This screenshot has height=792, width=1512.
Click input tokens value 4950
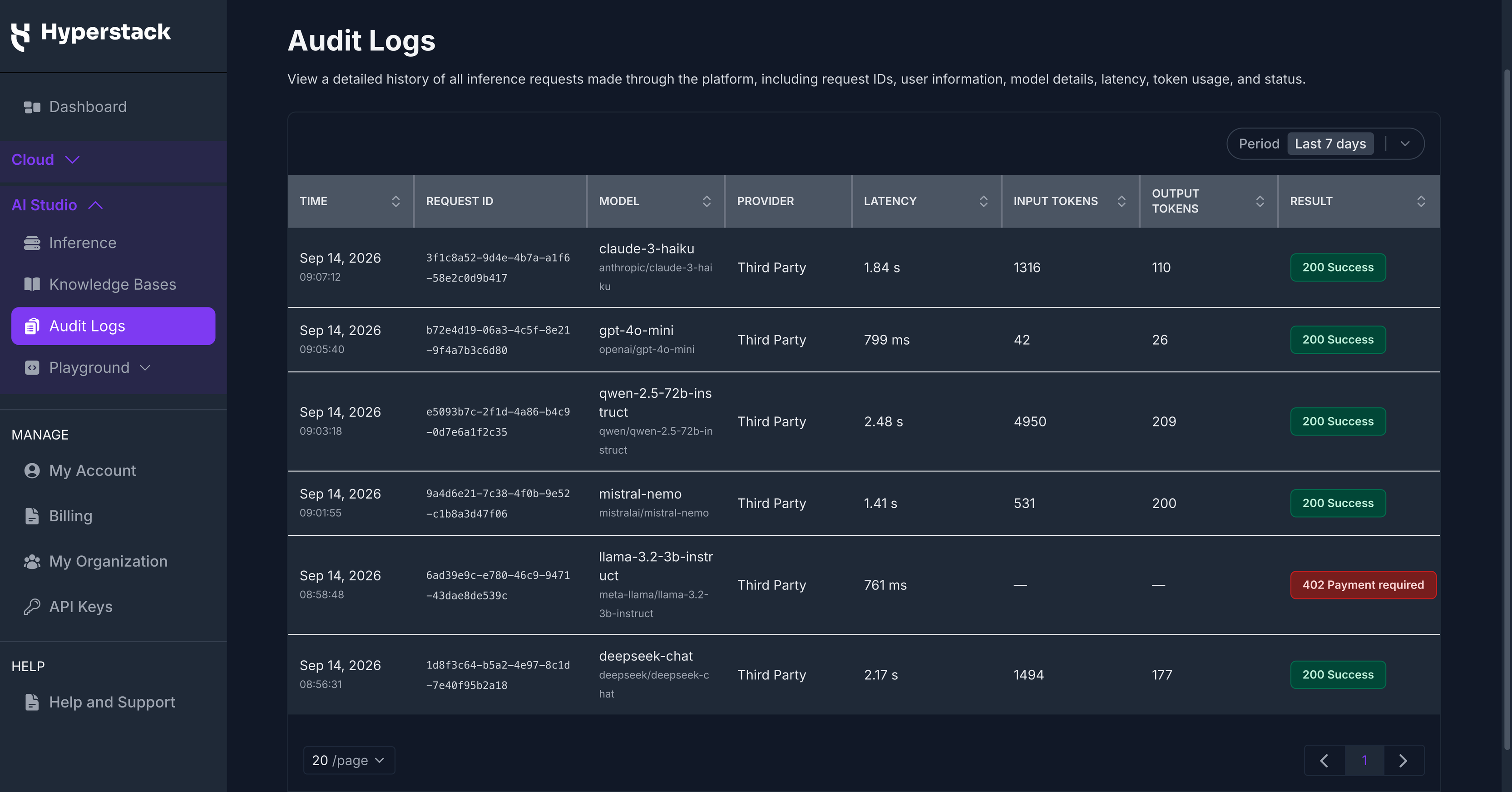coord(1030,421)
